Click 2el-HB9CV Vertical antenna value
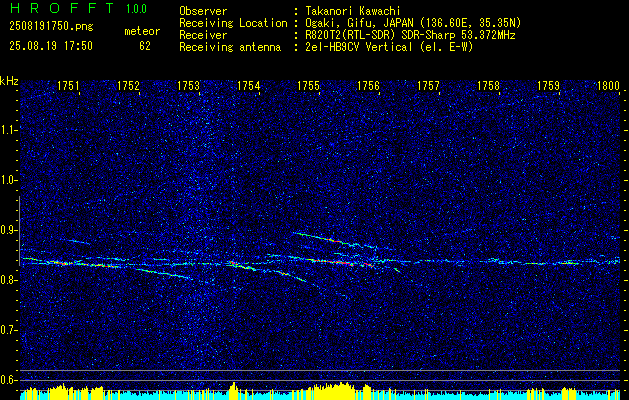The width and height of the screenshot is (629, 400). (x=389, y=47)
